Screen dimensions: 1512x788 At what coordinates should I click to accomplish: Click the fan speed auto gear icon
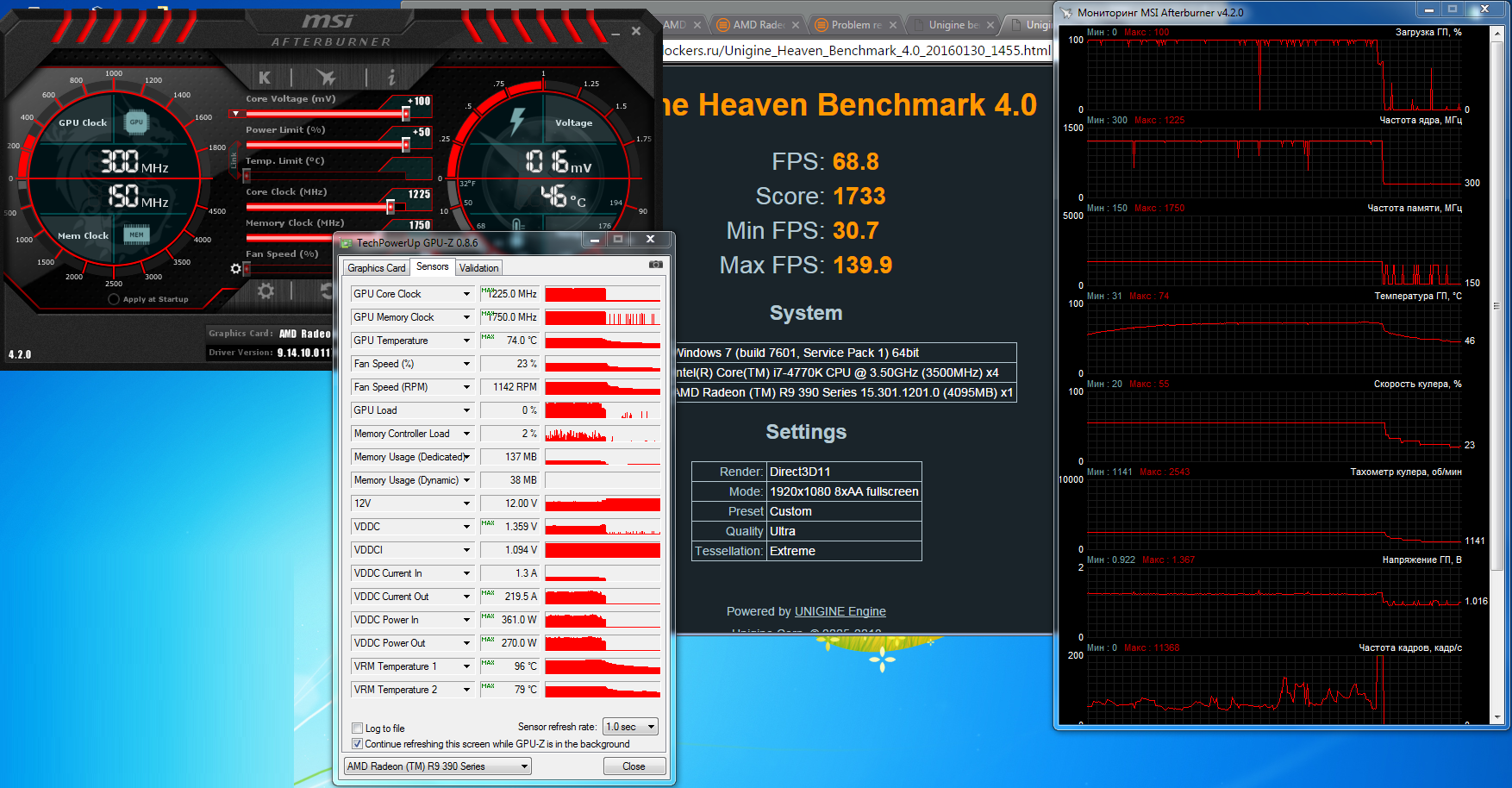[235, 269]
